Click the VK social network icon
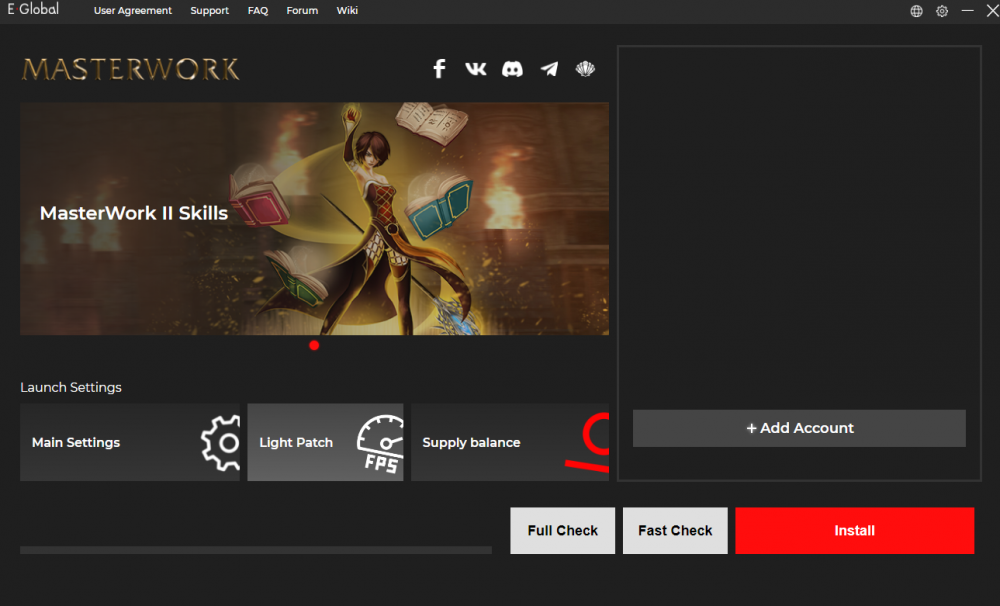This screenshot has height=606, width=1000. pos(476,68)
